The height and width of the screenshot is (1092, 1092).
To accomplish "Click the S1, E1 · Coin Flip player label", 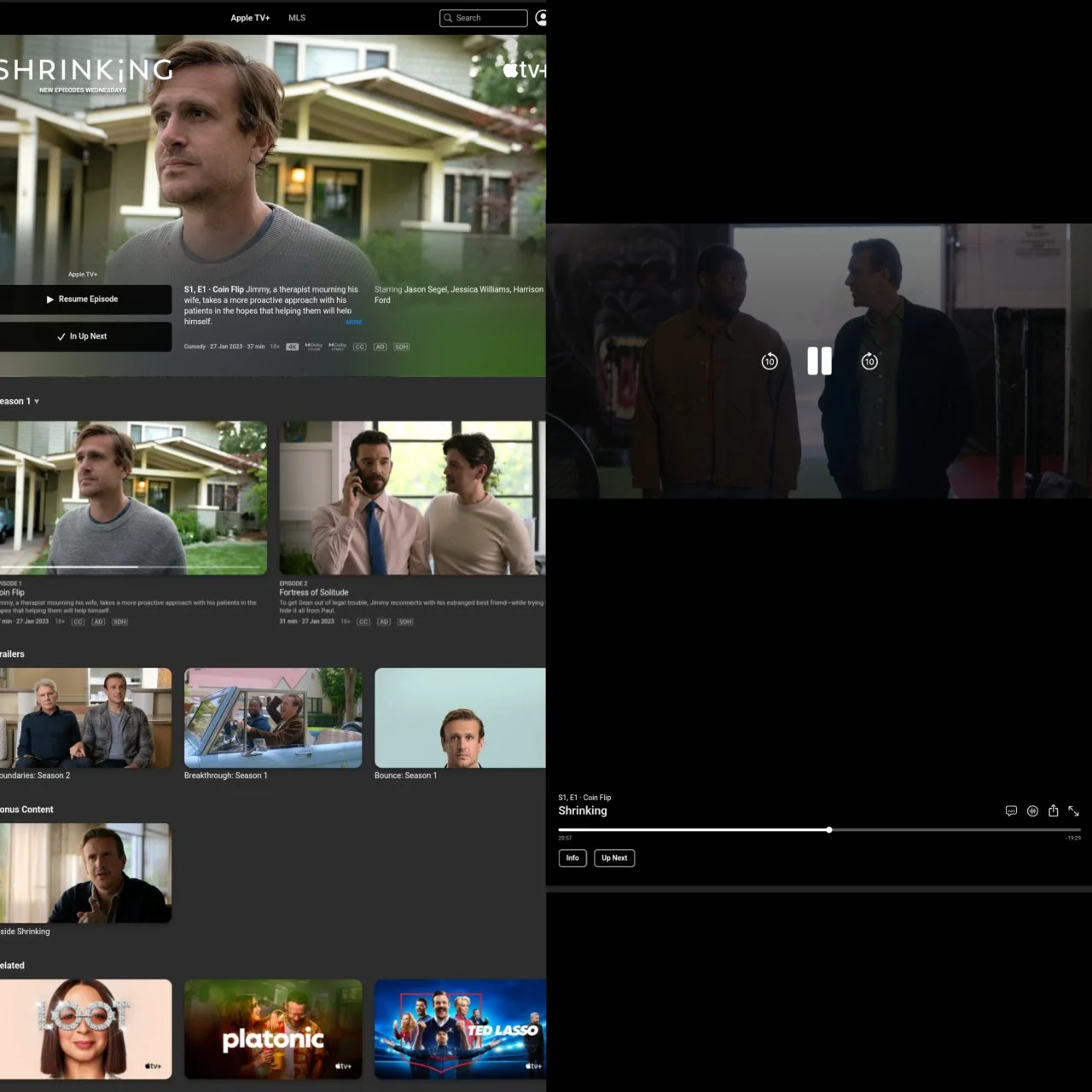I will (x=584, y=798).
